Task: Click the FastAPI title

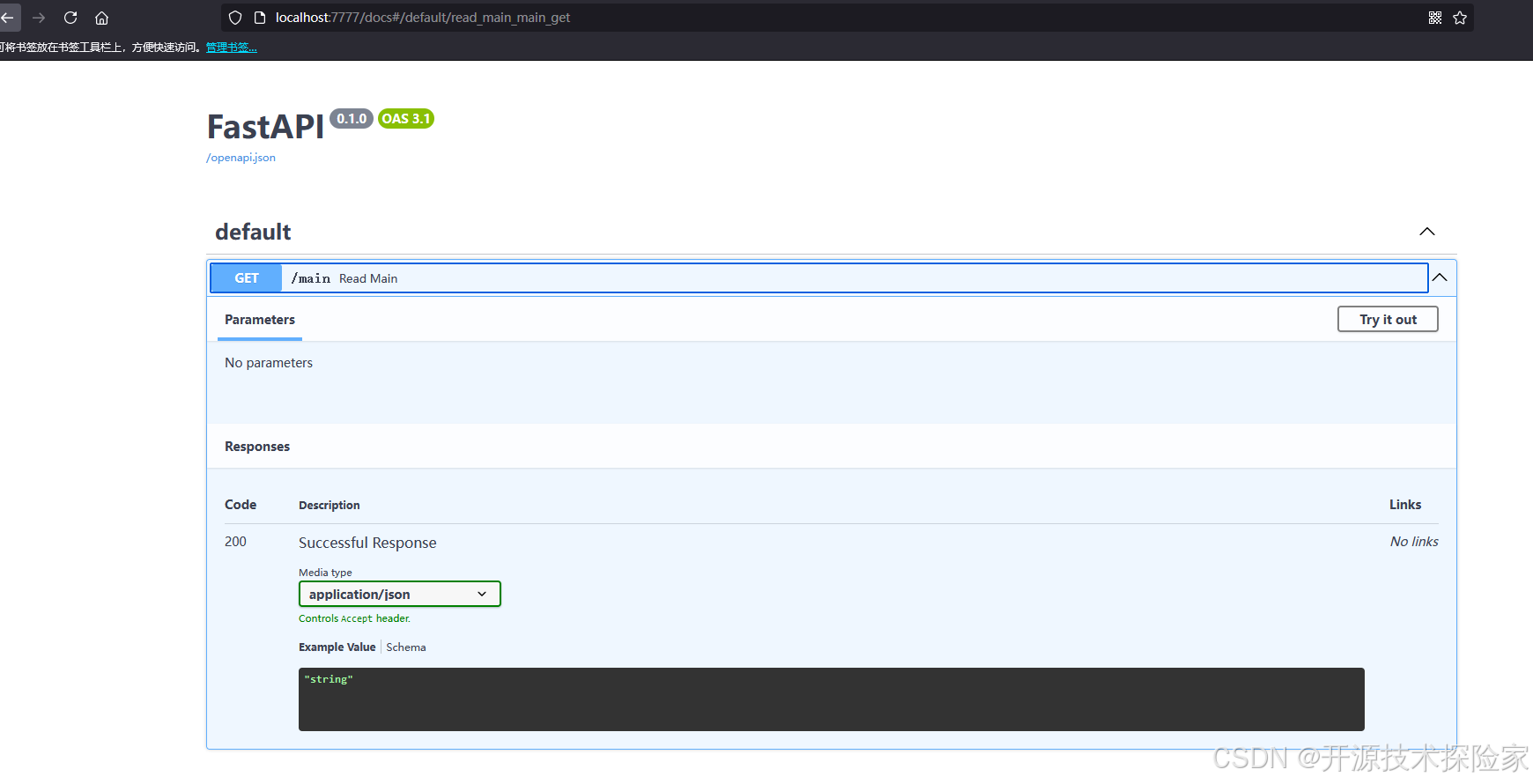Action: (265, 127)
